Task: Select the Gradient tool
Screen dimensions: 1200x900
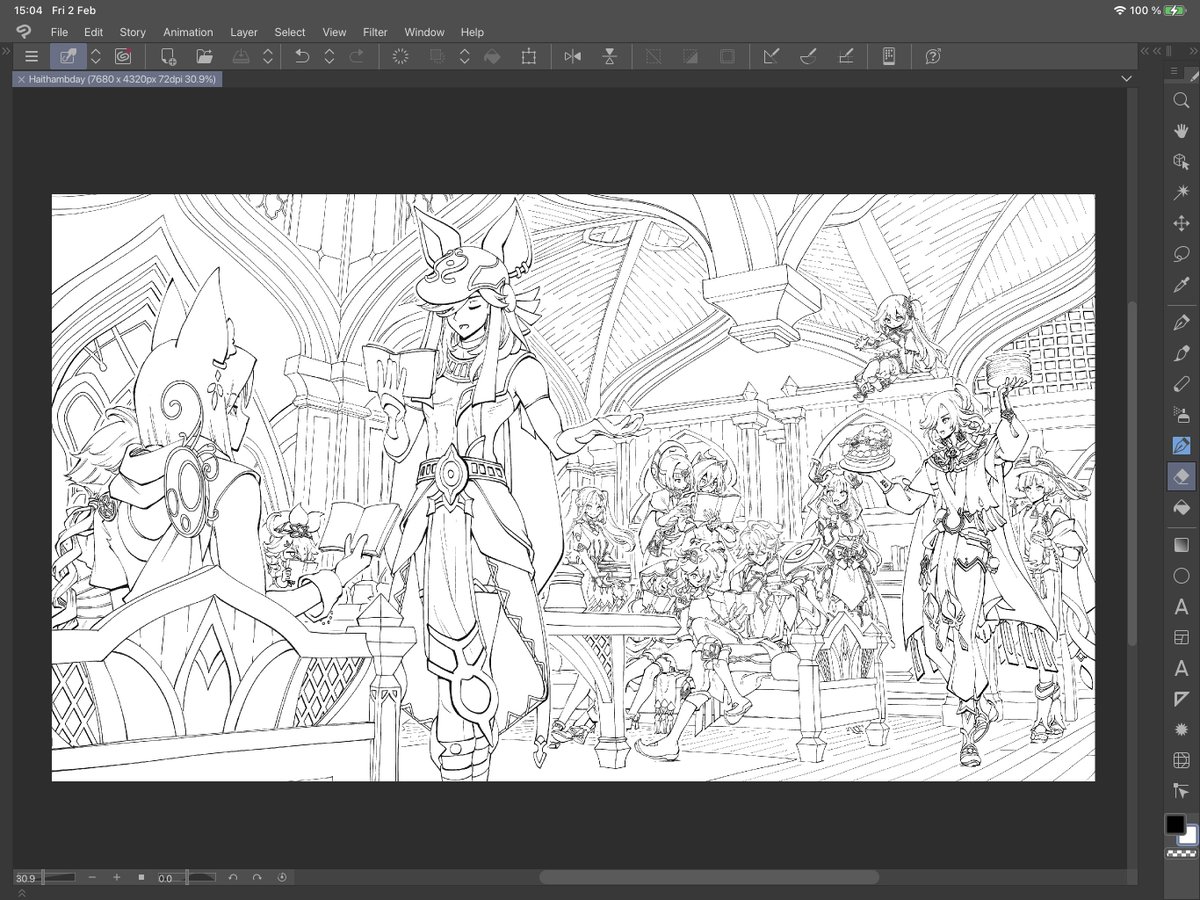Action: coord(1180,545)
